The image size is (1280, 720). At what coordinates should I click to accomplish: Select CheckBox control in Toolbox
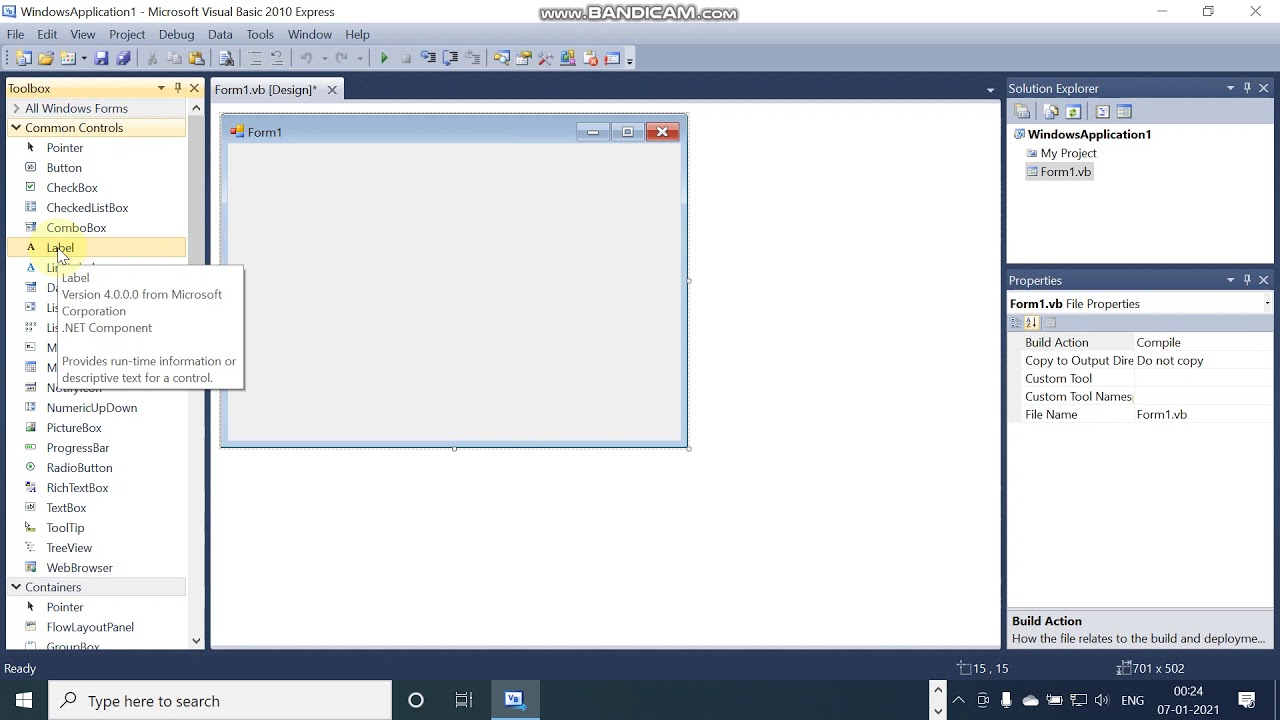coord(72,188)
